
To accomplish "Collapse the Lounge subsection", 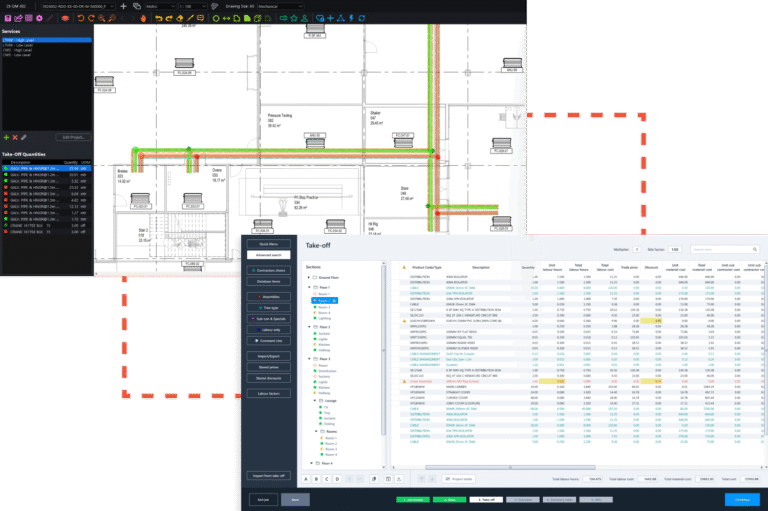I will coord(315,401).
